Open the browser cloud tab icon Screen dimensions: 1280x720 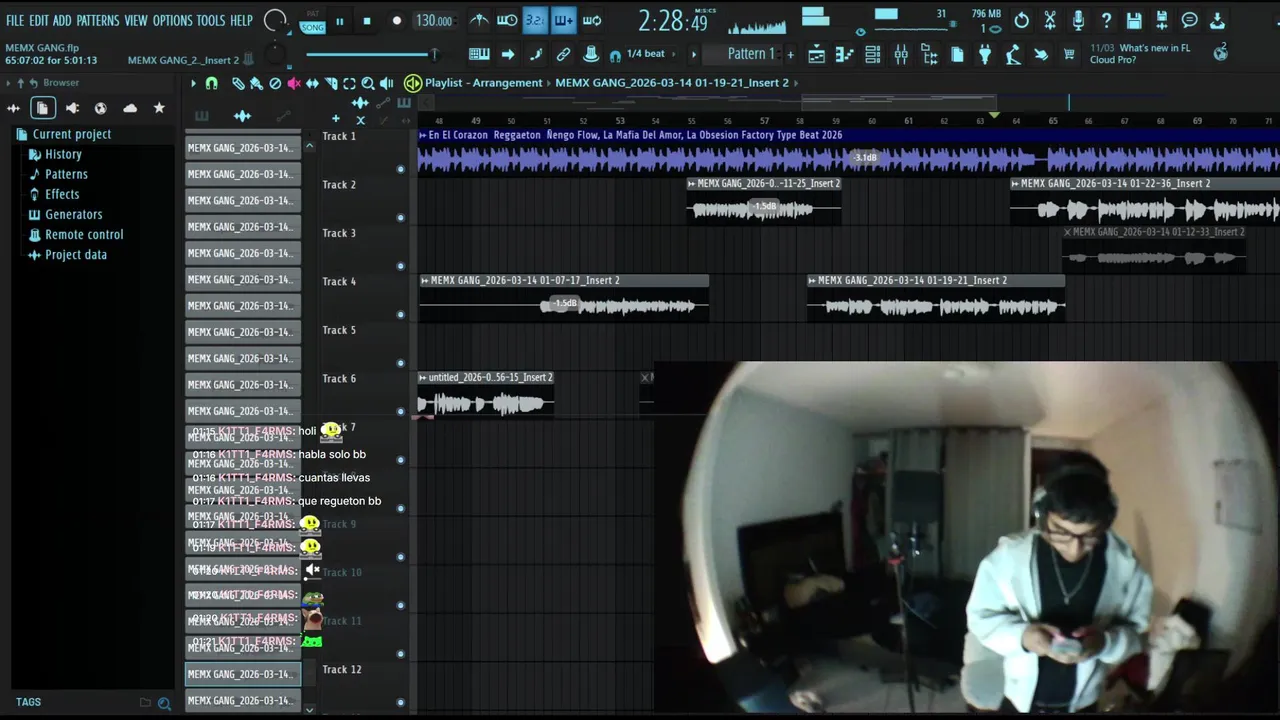point(130,108)
